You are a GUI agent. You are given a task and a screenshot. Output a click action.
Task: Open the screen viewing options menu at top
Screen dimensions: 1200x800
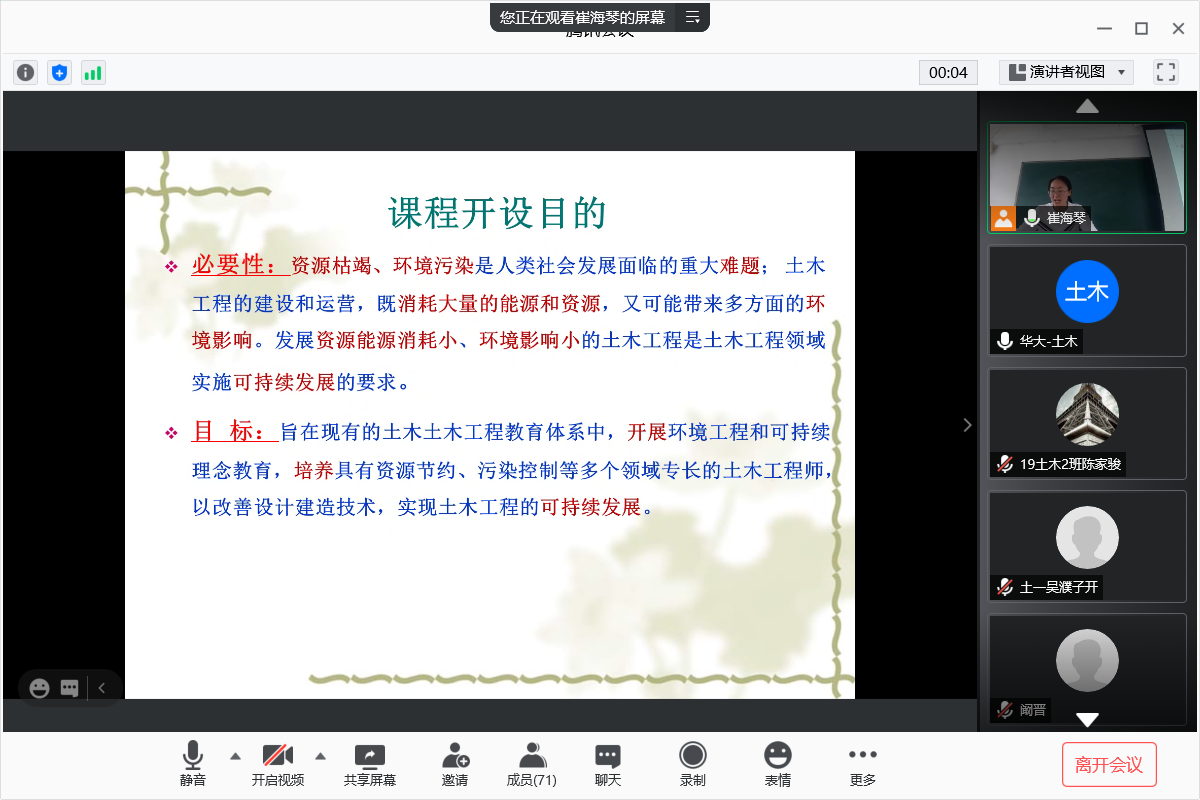(x=692, y=17)
